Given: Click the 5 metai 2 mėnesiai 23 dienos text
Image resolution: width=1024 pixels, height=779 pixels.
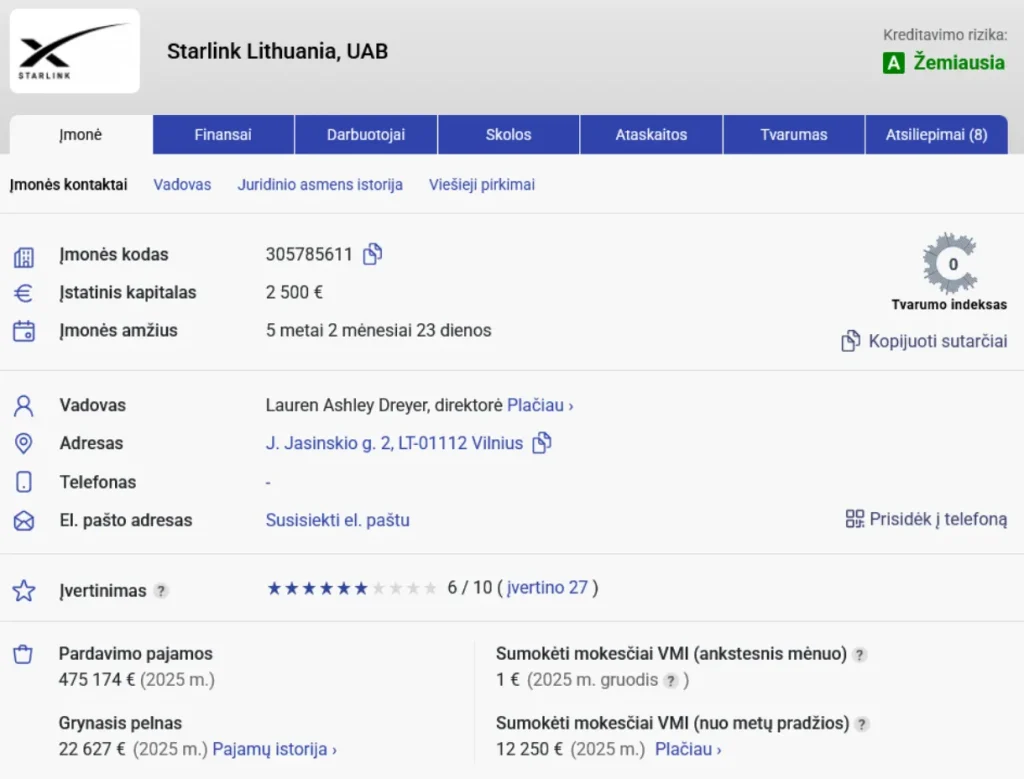Looking at the screenshot, I should pos(379,330).
